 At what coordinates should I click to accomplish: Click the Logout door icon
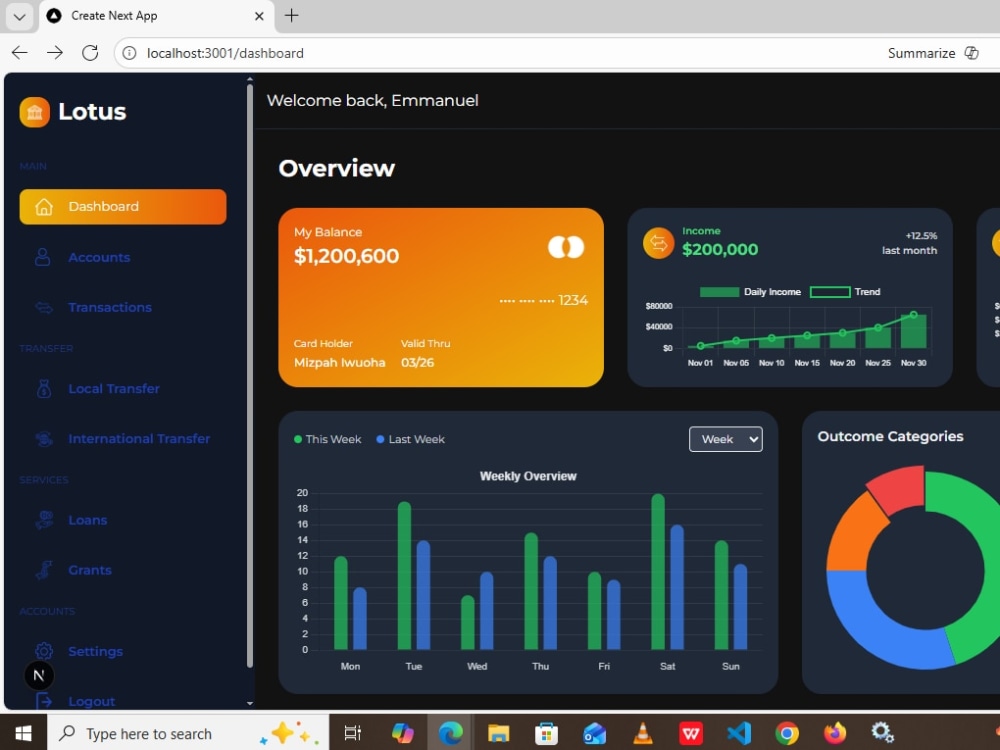pyautogui.click(x=44, y=701)
